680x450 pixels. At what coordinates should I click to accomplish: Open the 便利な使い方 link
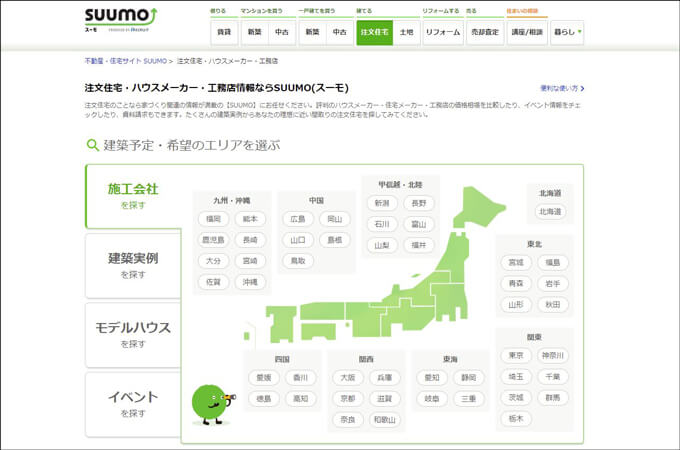click(562, 88)
